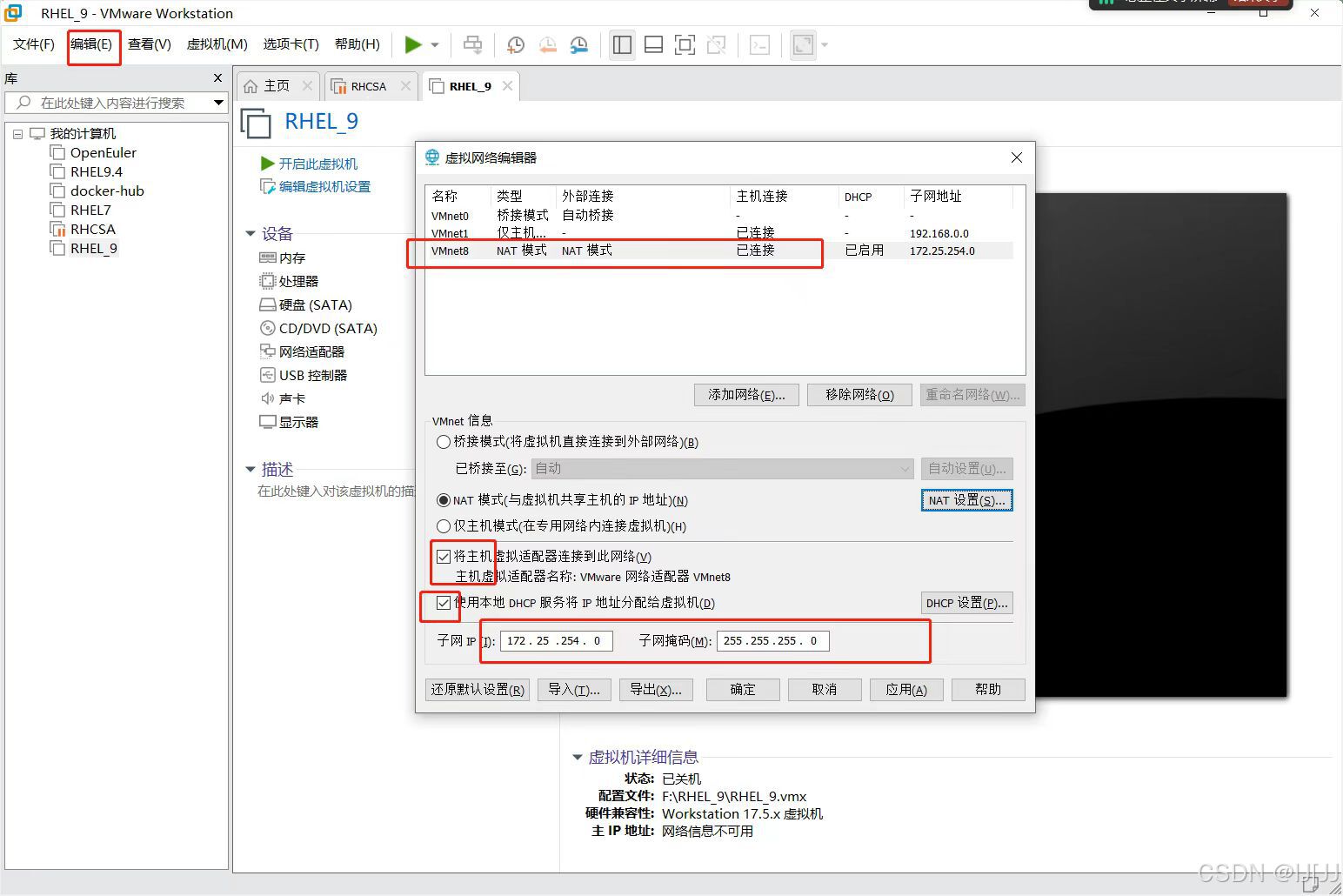Image resolution: width=1343 pixels, height=896 pixels.
Task: Click the stretch guest display icon
Action: [x=803, y=44]
